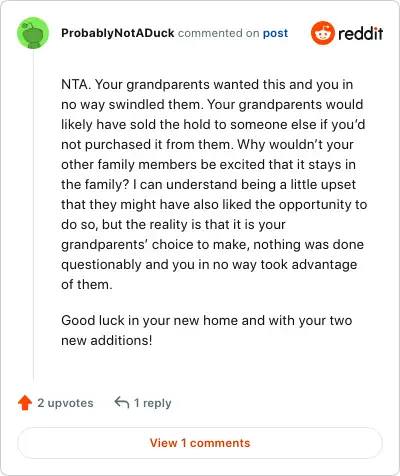Click the line starting "likely have sold the hold"
The height and width of the screenshot is (476, 400).
(x=213, y=124)
